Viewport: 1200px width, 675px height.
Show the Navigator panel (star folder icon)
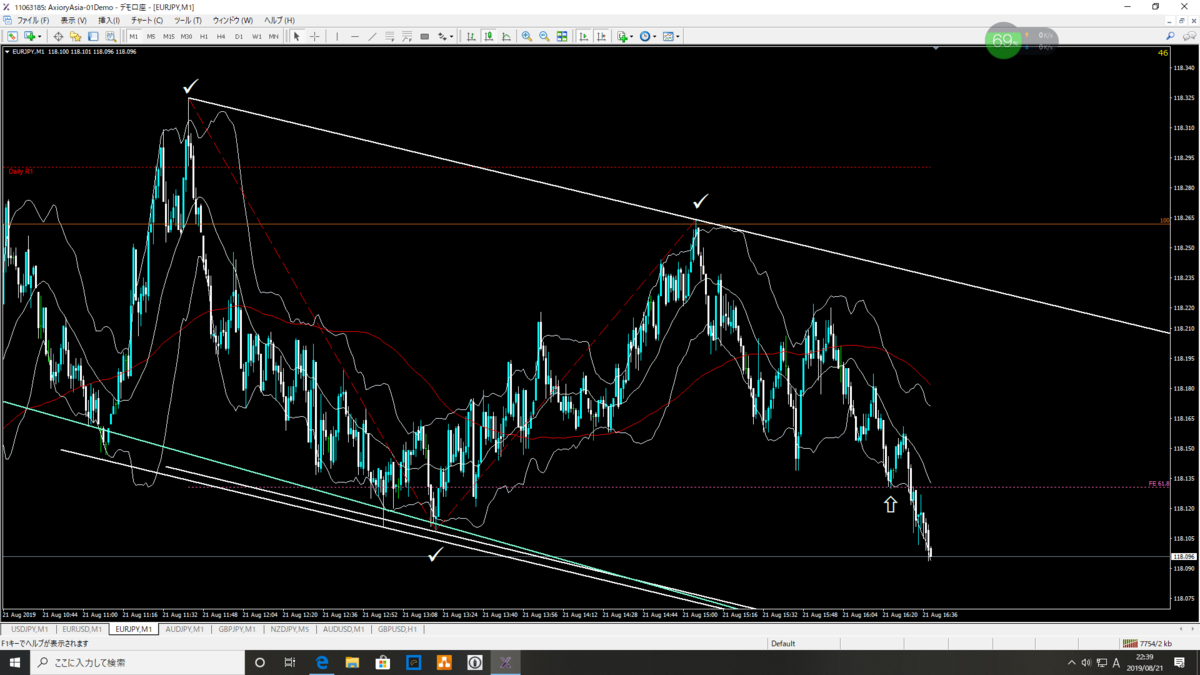pos(76,36)
